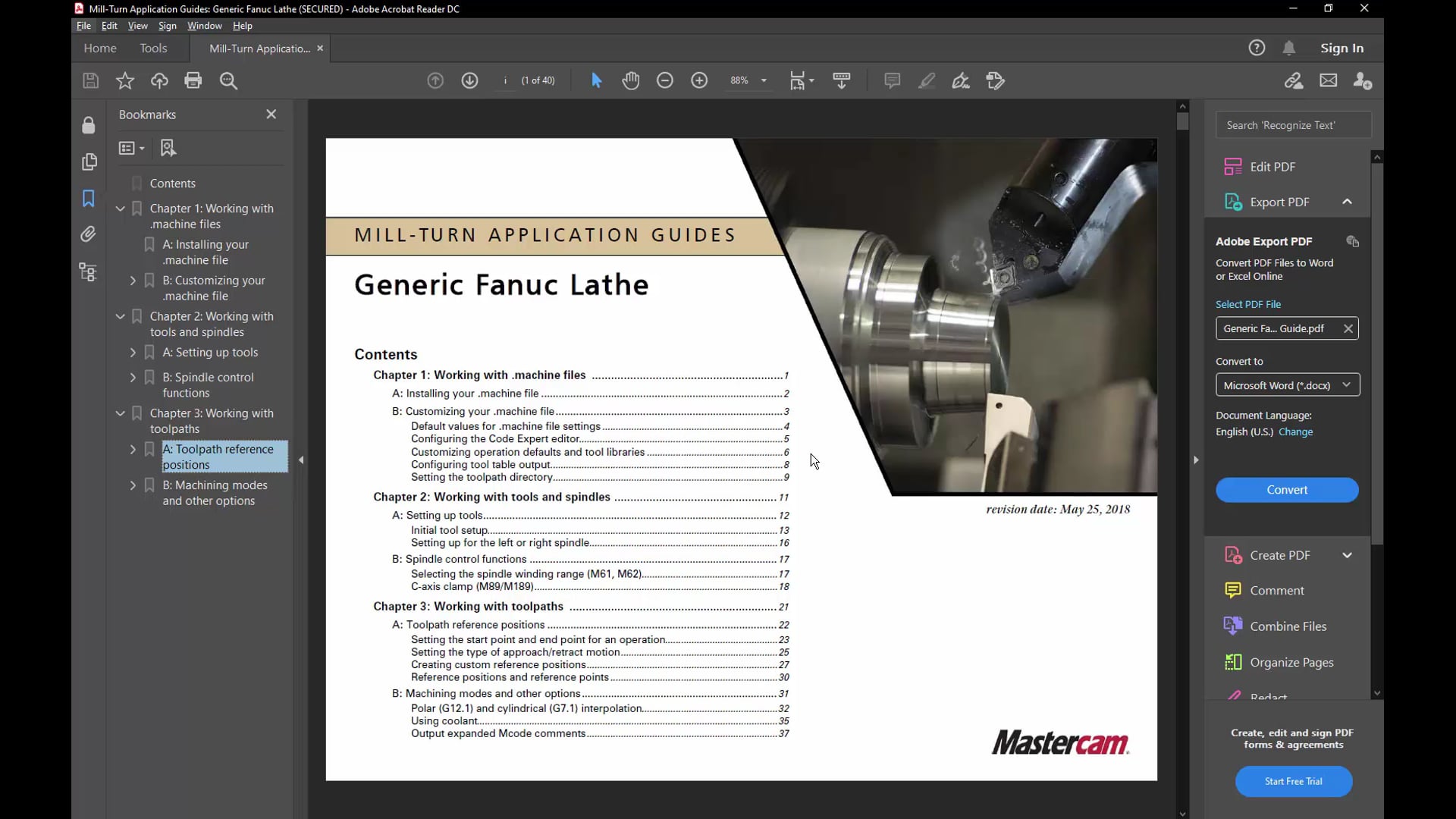The height and width of the screenshot is (819, 1456).
Task: Click the cloud upload icon
Action: (x=159, y=80)
